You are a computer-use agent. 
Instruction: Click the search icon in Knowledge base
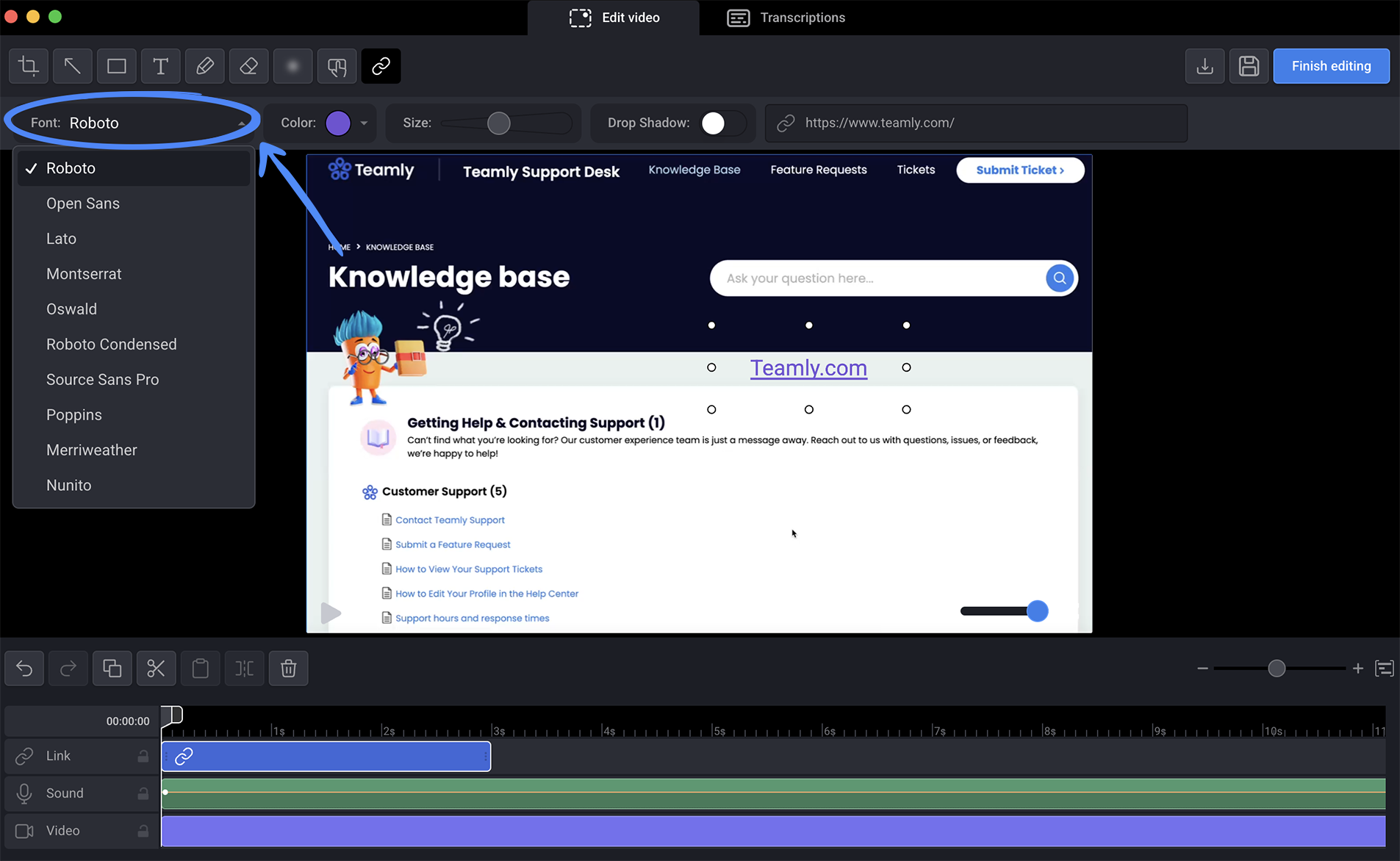(1060, 278)
